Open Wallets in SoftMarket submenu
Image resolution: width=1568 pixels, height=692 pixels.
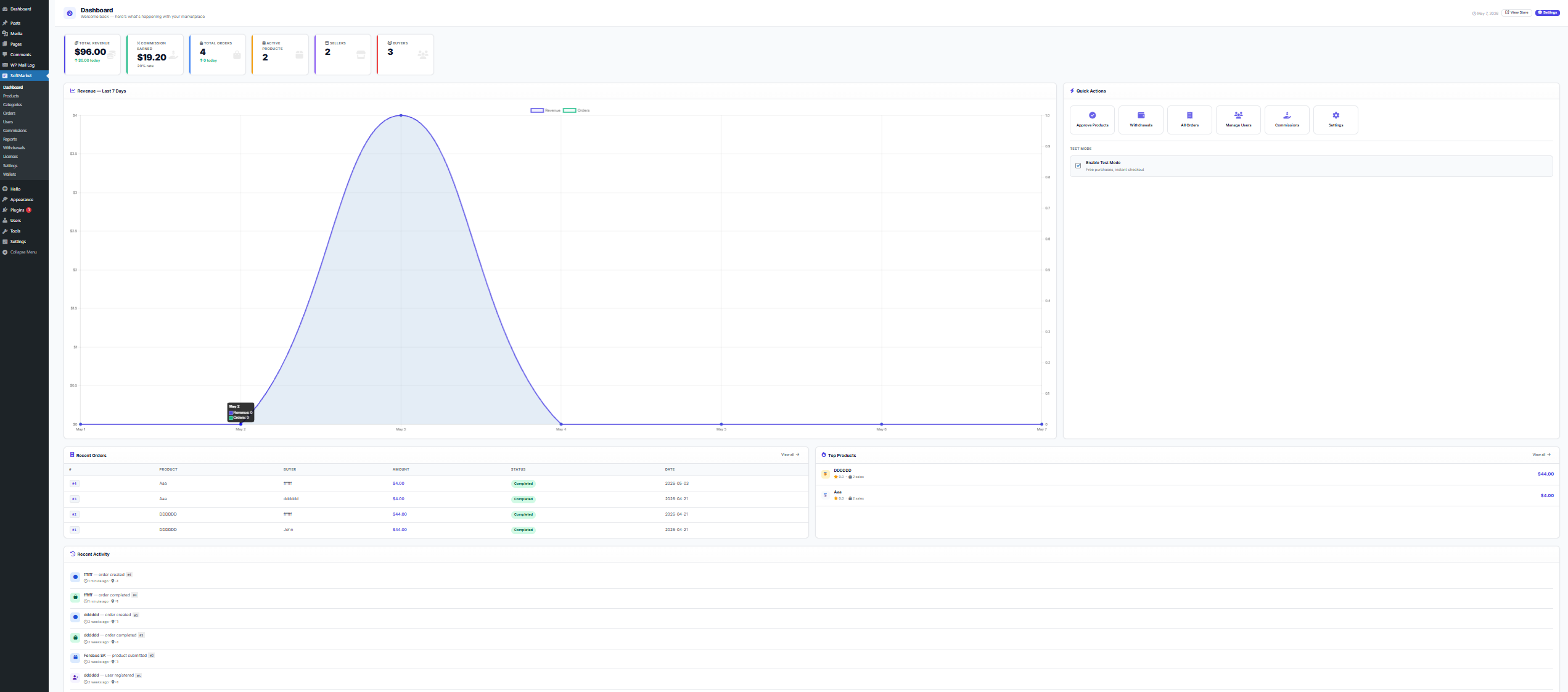pyautogui.click(x=9, y=175)
